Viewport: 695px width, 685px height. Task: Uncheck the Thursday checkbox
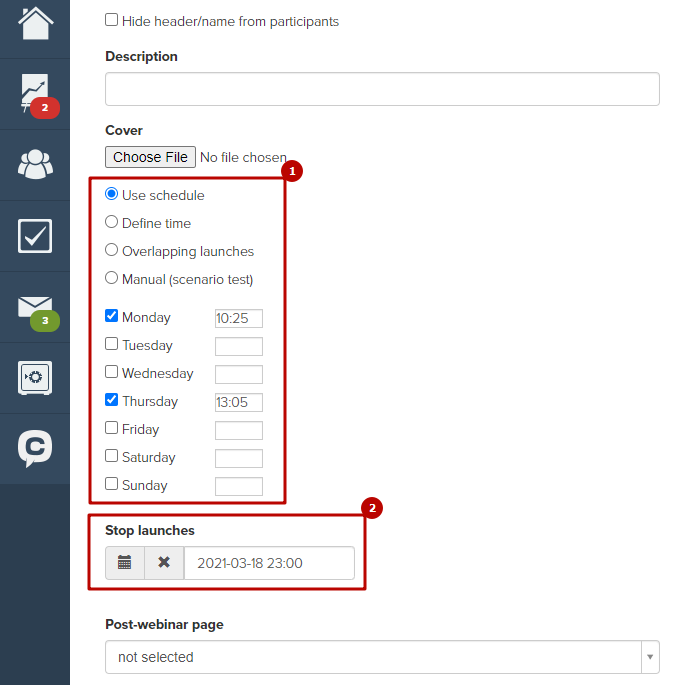point(111,399)
